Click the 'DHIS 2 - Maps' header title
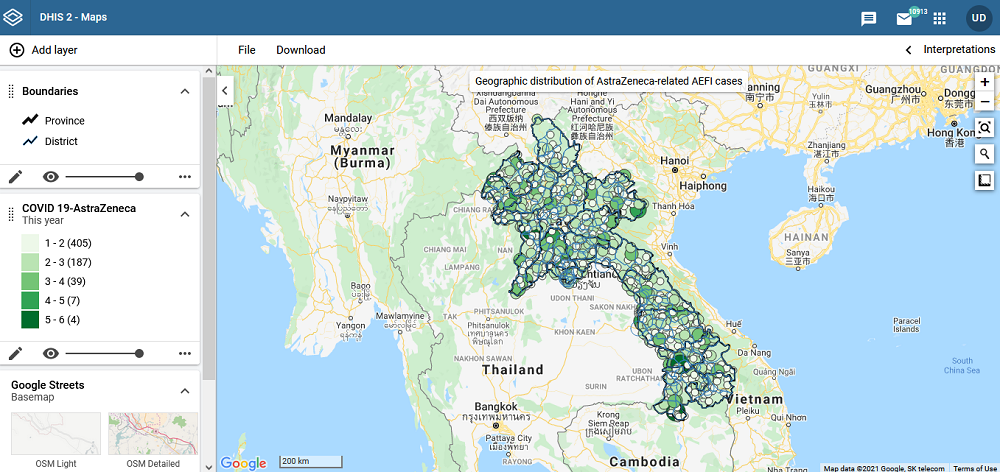This screenshot has height=472, width=1000. pos(73,17)
